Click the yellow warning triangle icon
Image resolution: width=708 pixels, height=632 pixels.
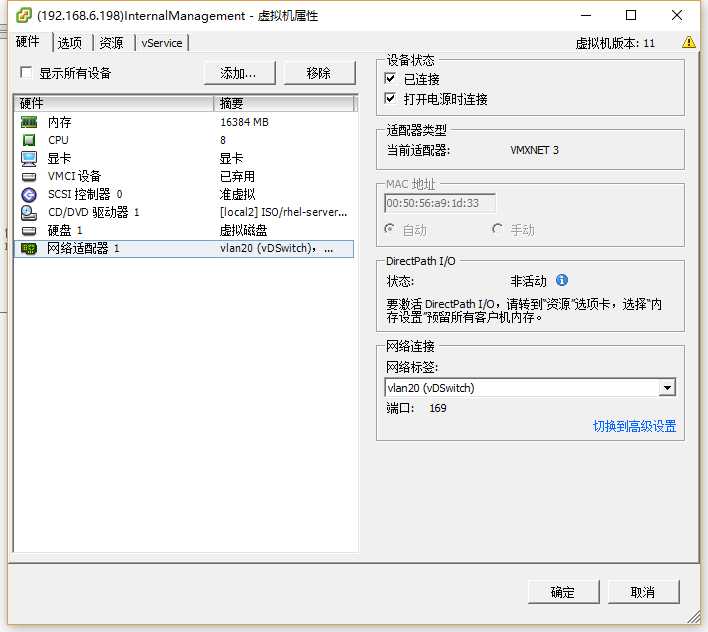689,42
